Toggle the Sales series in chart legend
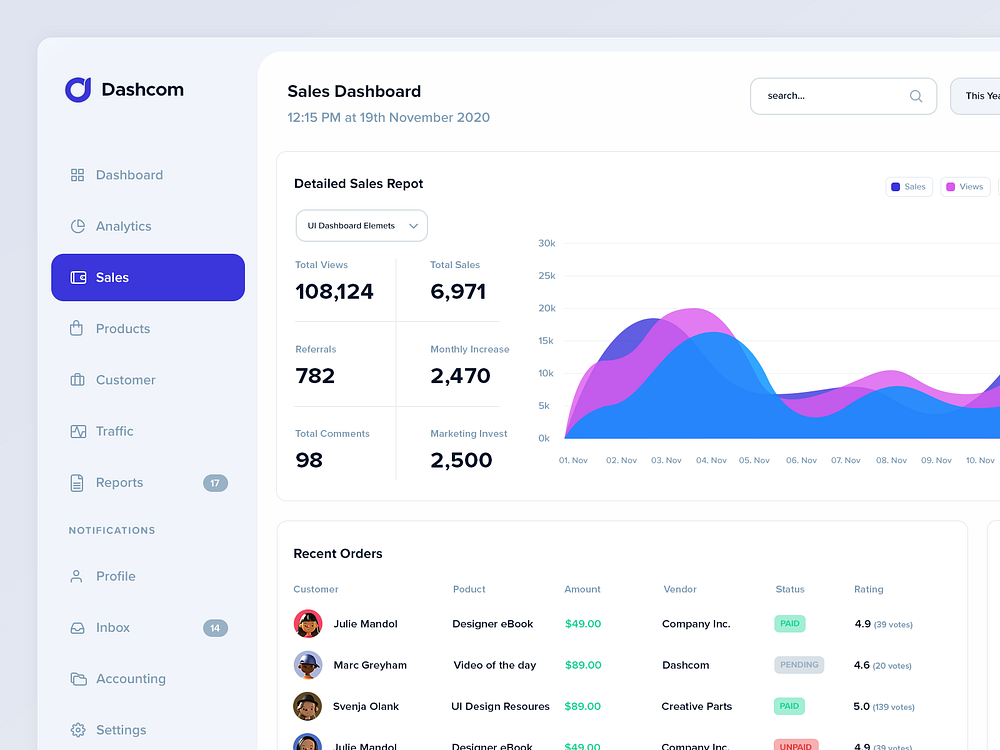The height and width of the screenshot is (750, 1000). tap(908, 186)
